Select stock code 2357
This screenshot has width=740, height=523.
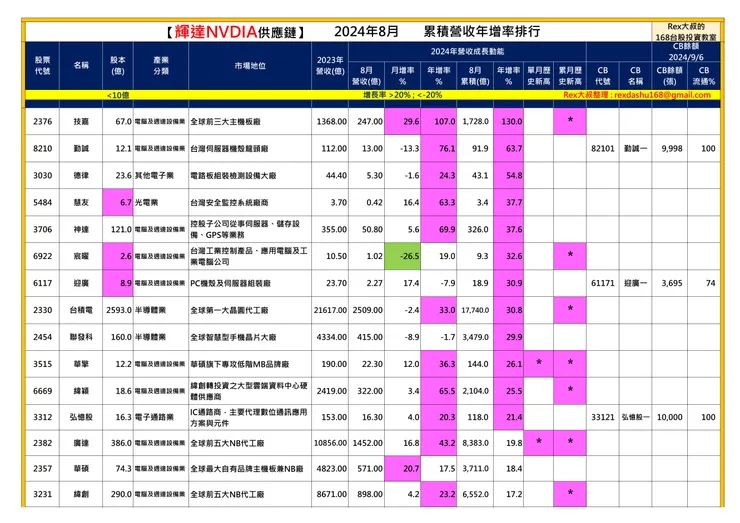(42, 469)
